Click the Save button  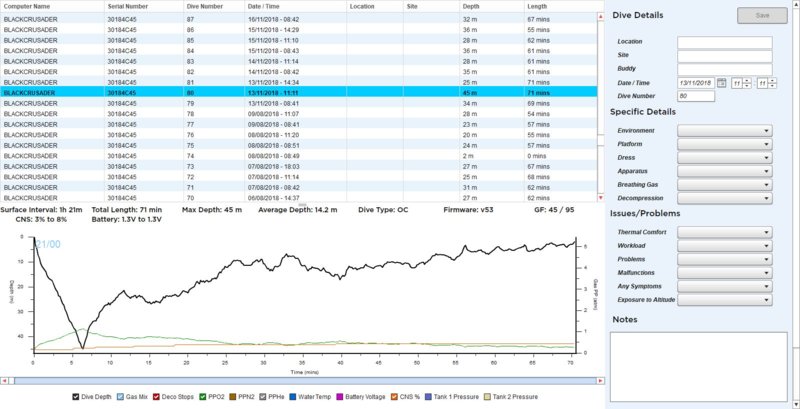tap(761, 15)
